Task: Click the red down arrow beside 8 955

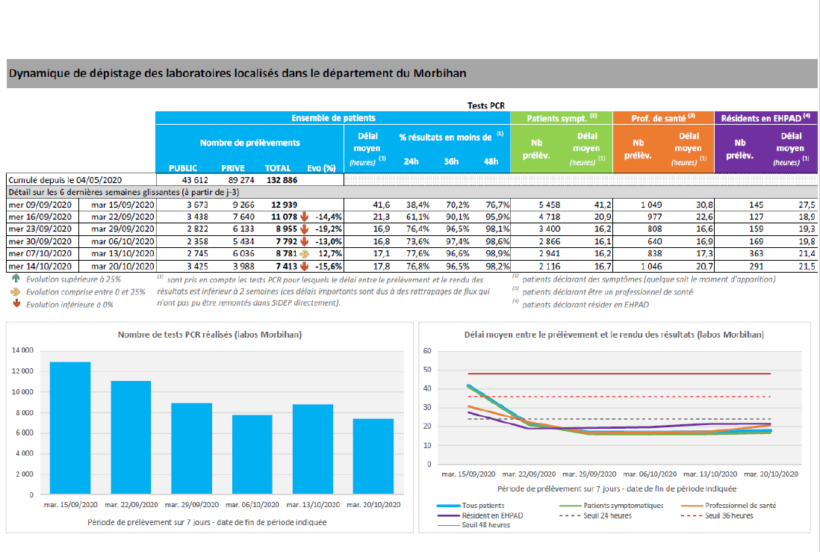Action: [x=304, y=229]
